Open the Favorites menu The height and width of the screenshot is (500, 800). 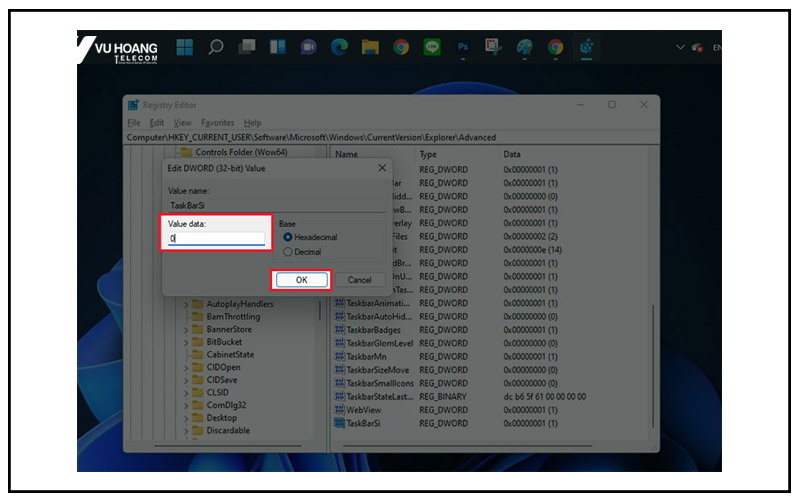tap(217, 122)
